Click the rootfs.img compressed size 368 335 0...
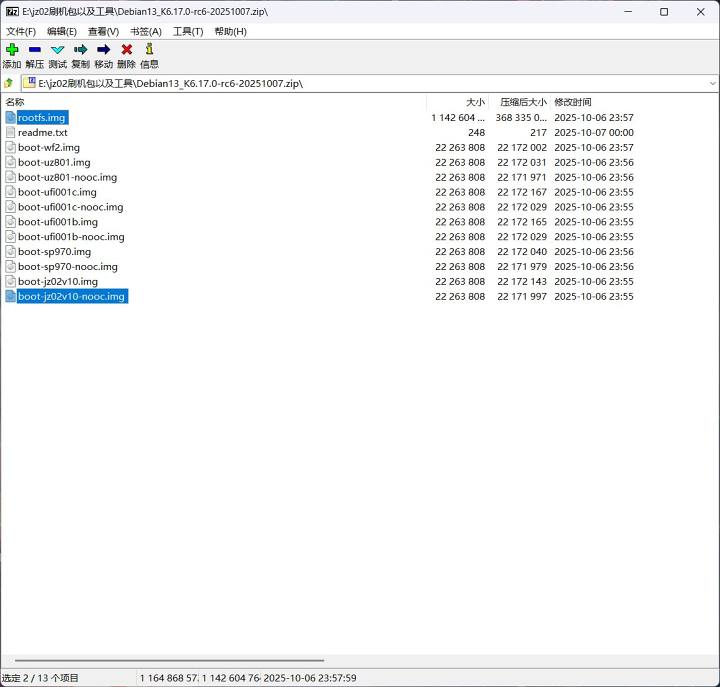Image resolution: width=720 pixels, height=687 pixels. pyautogui.click(x=521, y=118)
